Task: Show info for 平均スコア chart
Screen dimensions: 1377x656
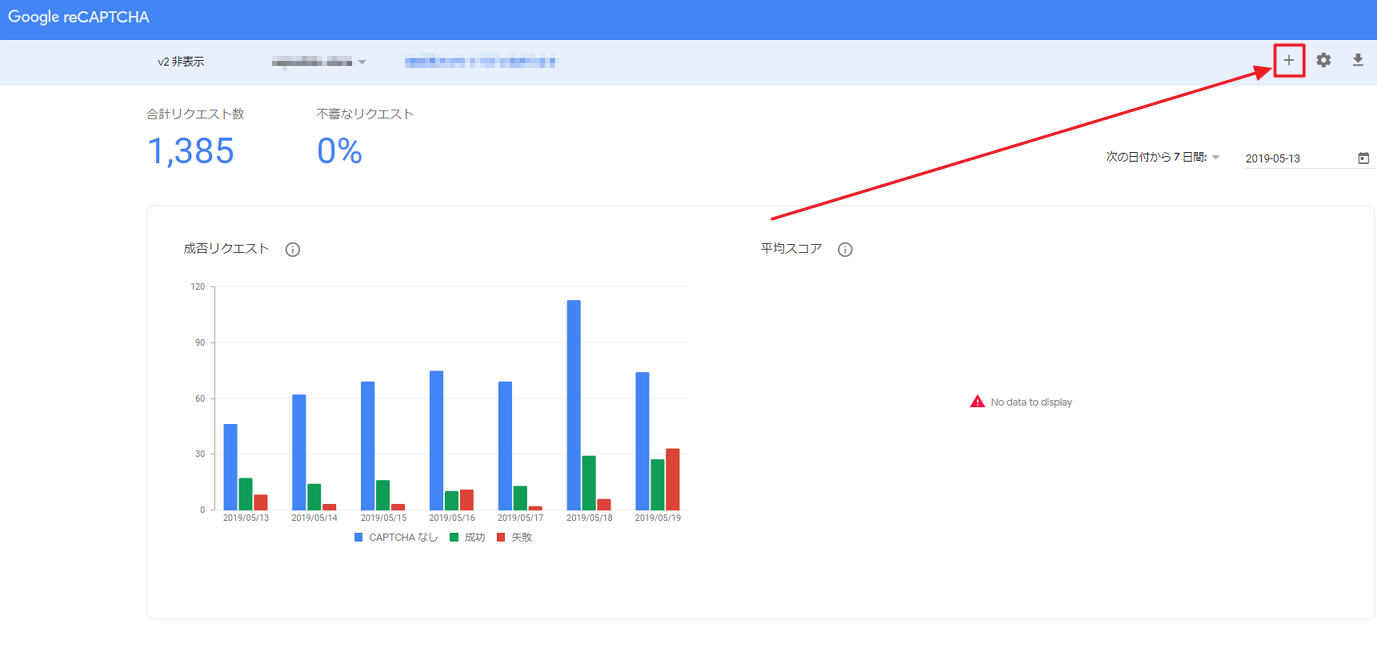Action: coord(845,250)
